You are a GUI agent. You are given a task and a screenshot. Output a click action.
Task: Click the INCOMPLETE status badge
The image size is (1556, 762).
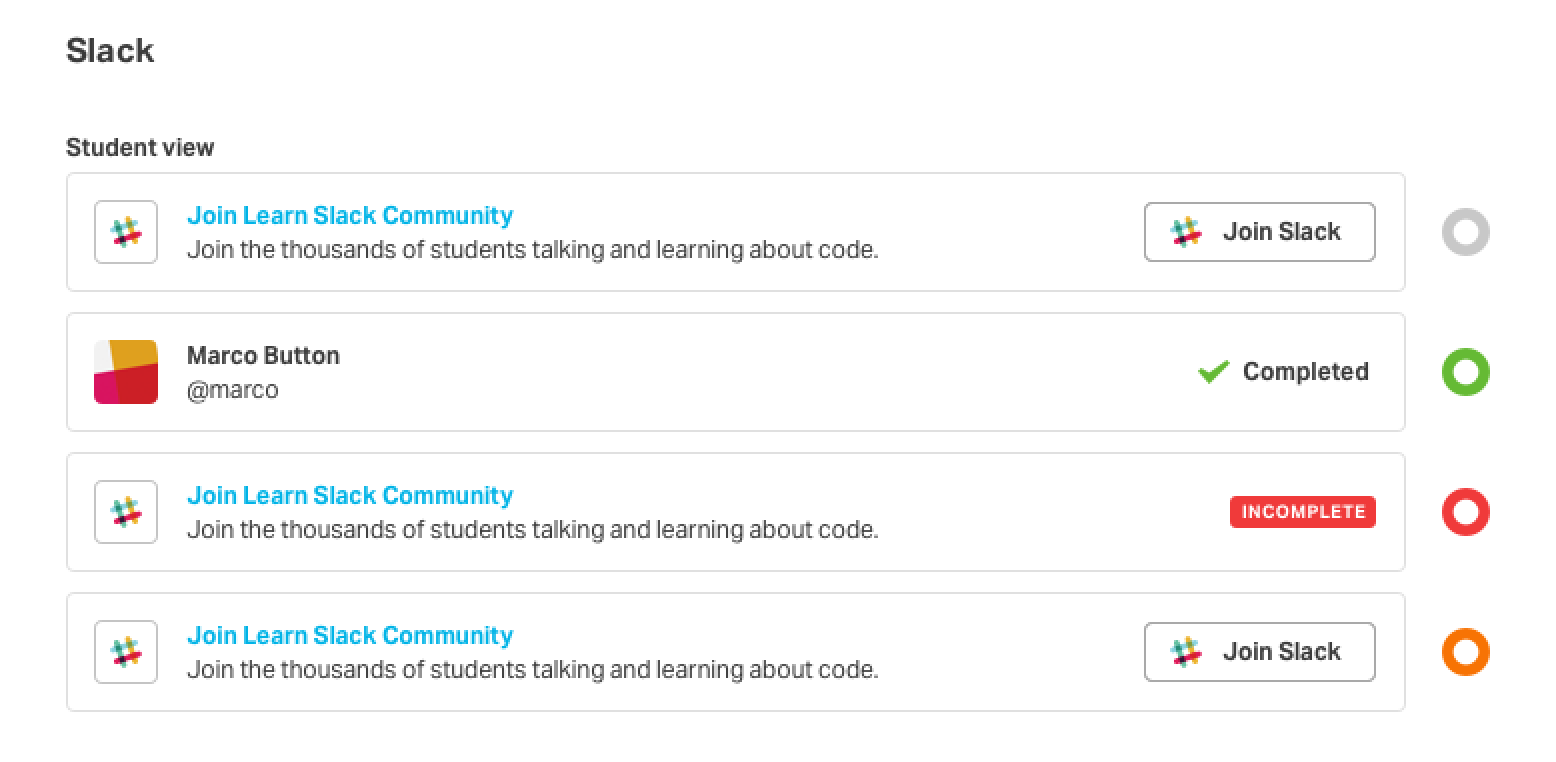[1302, 512]
